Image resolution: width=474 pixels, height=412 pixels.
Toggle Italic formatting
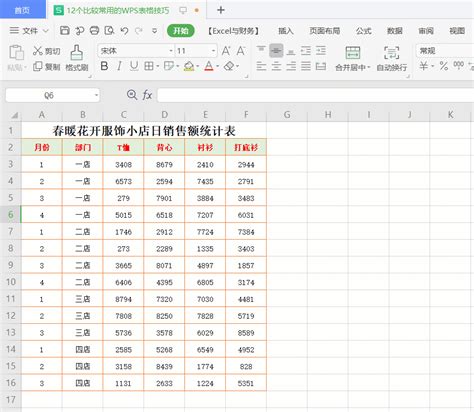click(x=119, y=66)
